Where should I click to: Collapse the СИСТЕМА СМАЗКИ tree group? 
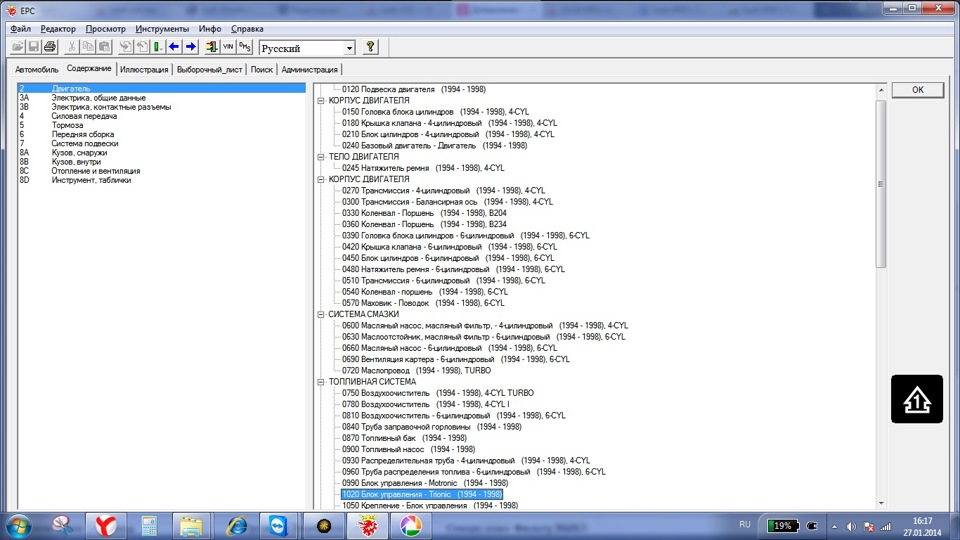click(321, 314)
